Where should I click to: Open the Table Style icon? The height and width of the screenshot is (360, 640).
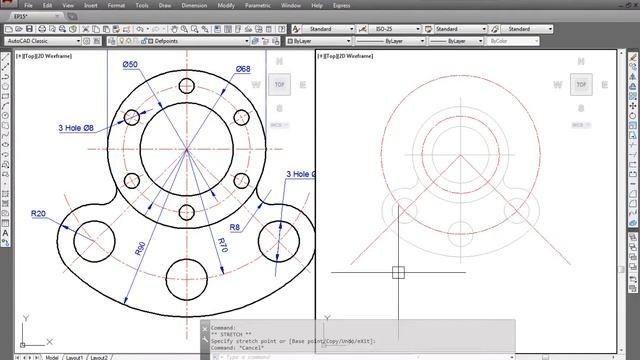click(x=428, y=29)
